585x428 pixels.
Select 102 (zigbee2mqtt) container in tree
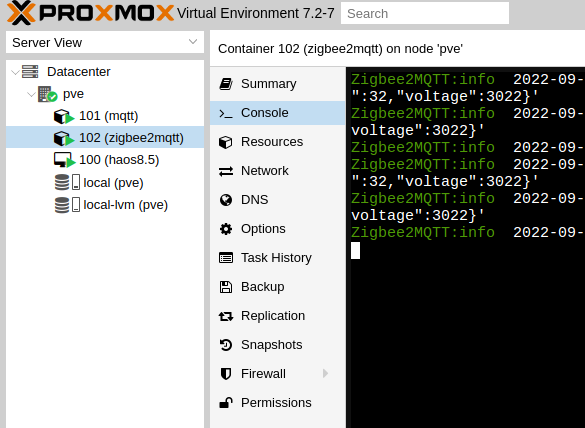click(105, 138)
